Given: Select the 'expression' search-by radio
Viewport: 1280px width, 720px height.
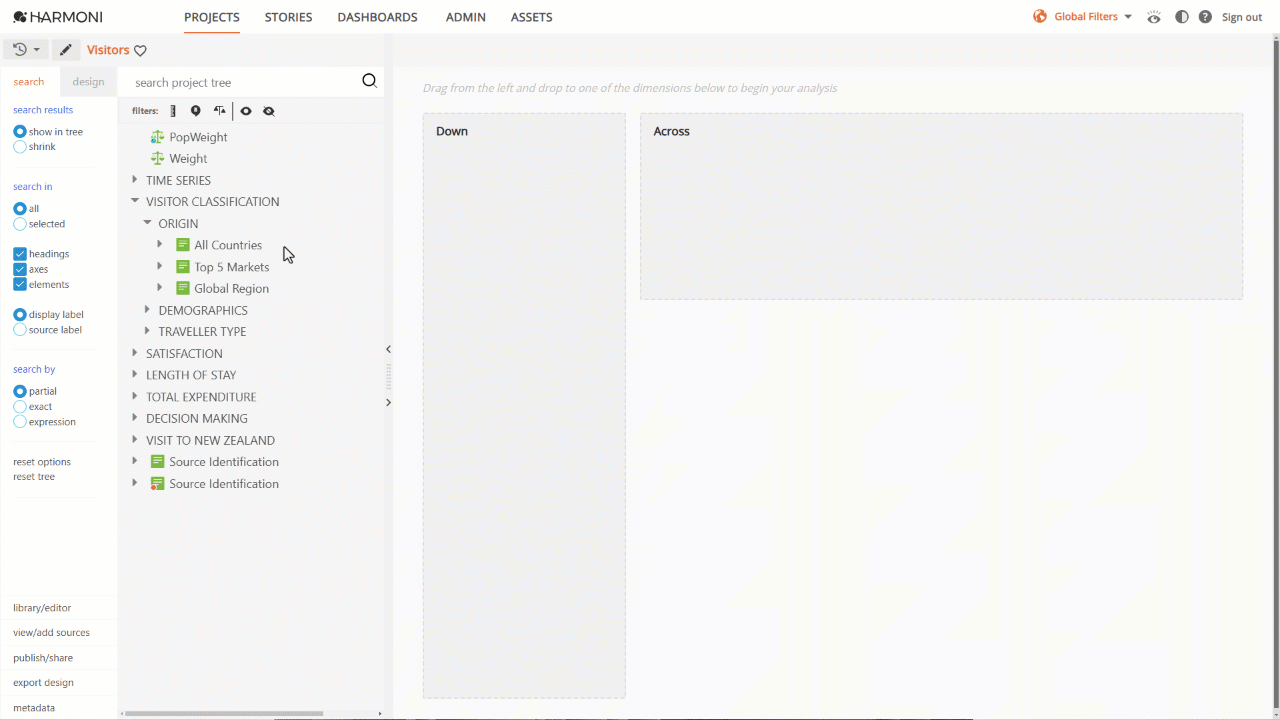Looking at the screenshot, I should point(20,422).
